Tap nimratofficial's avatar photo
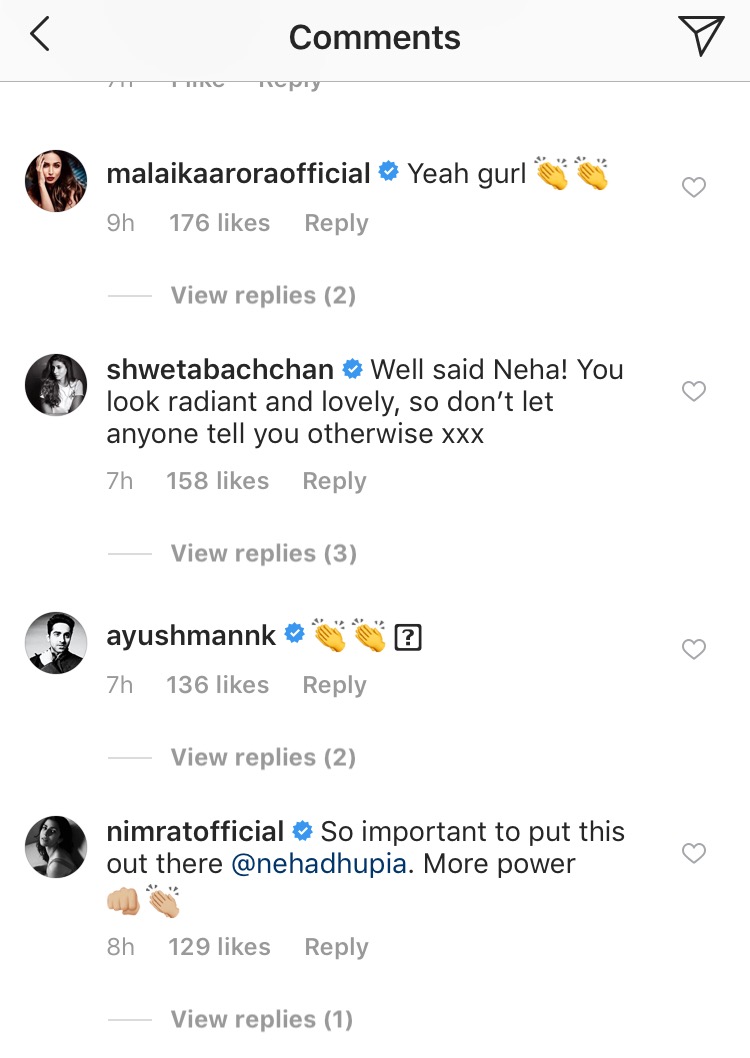750x1058 pixels. pyautogui.click(x=56, y=848)
